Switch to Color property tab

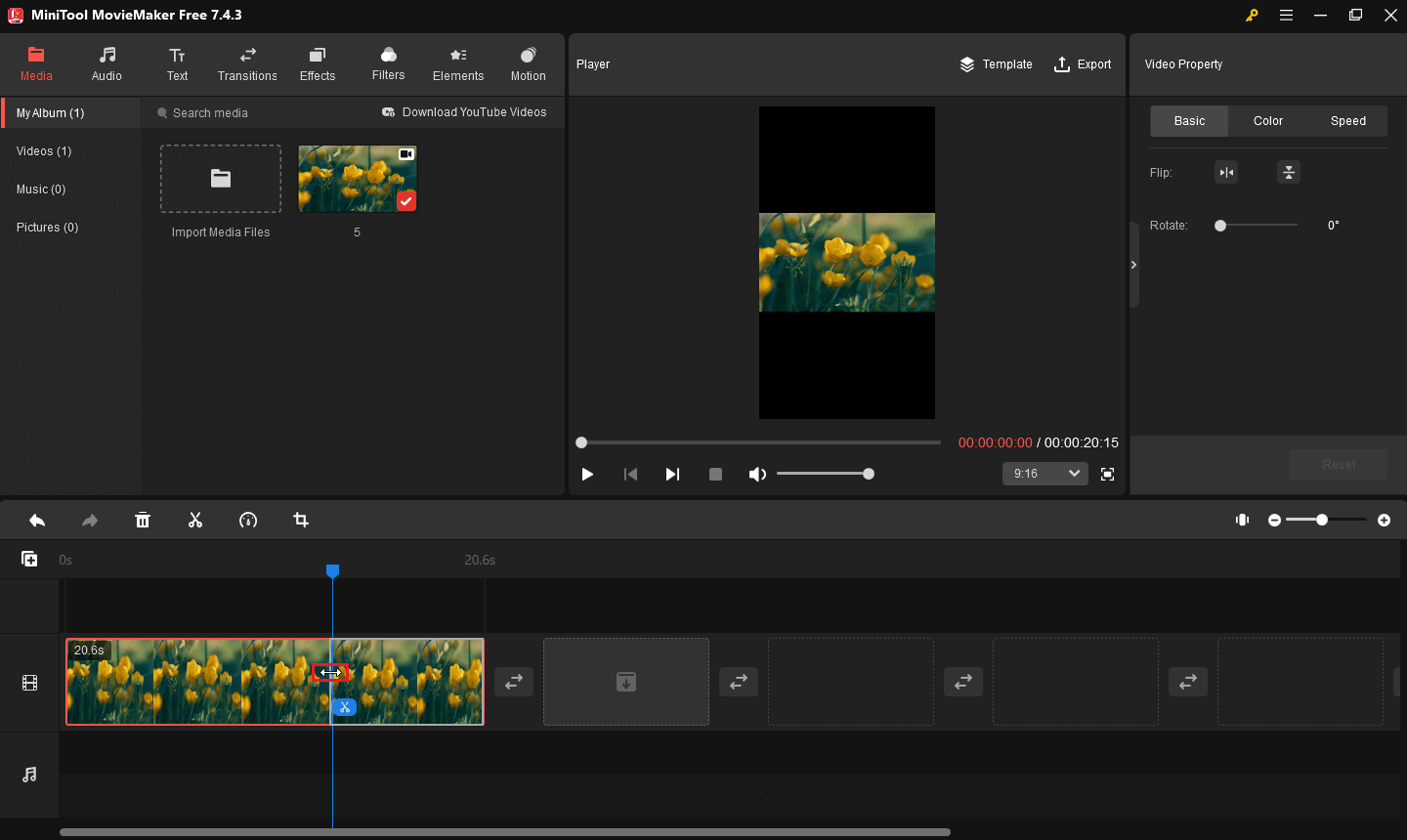tap(1268, 121)
